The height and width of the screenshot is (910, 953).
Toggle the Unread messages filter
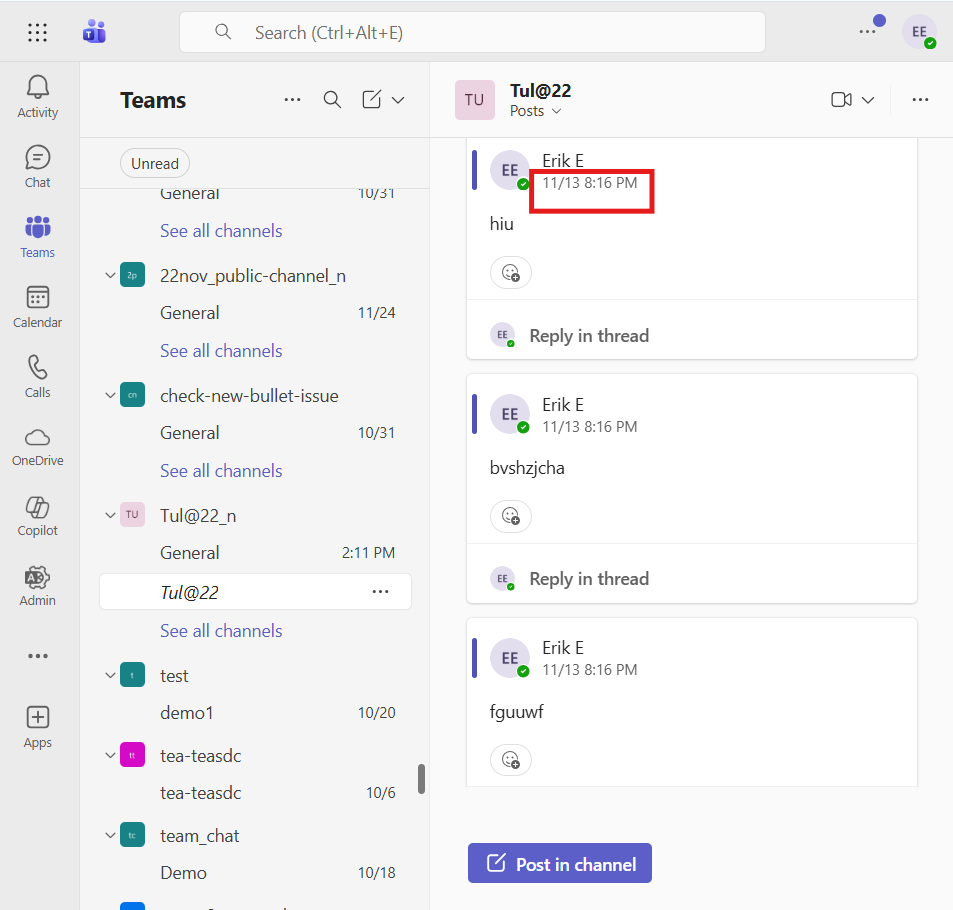(x=154, y=163)
